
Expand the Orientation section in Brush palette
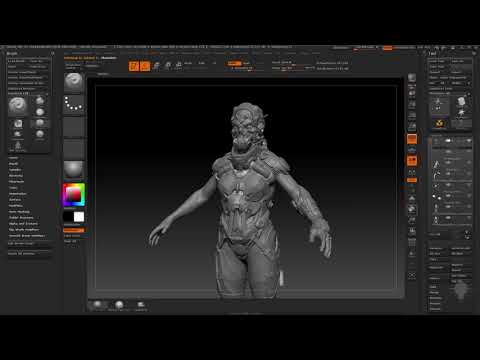pyautogui.click(x=18, y=194)
